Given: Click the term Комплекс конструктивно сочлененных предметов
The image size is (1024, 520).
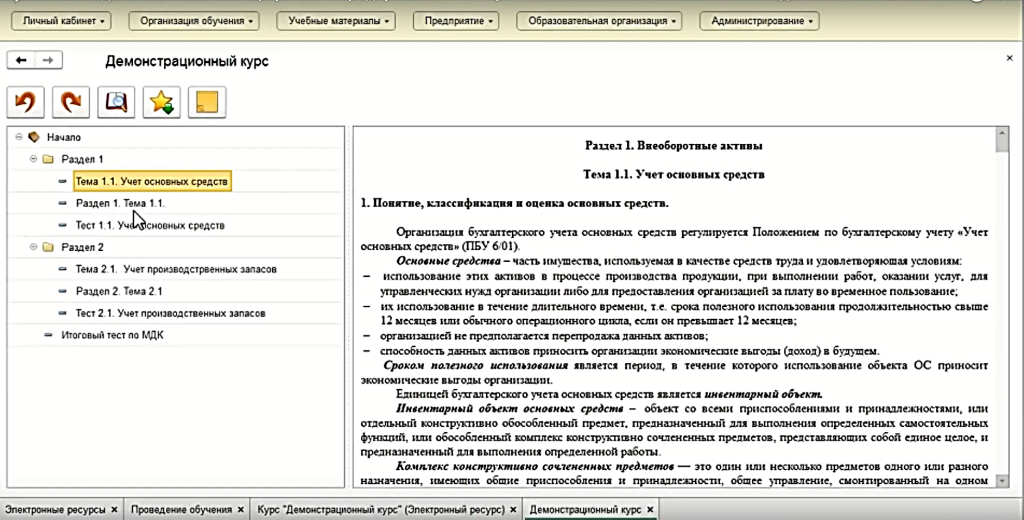Looking at the screenshot, I should [x=535, y=466].
